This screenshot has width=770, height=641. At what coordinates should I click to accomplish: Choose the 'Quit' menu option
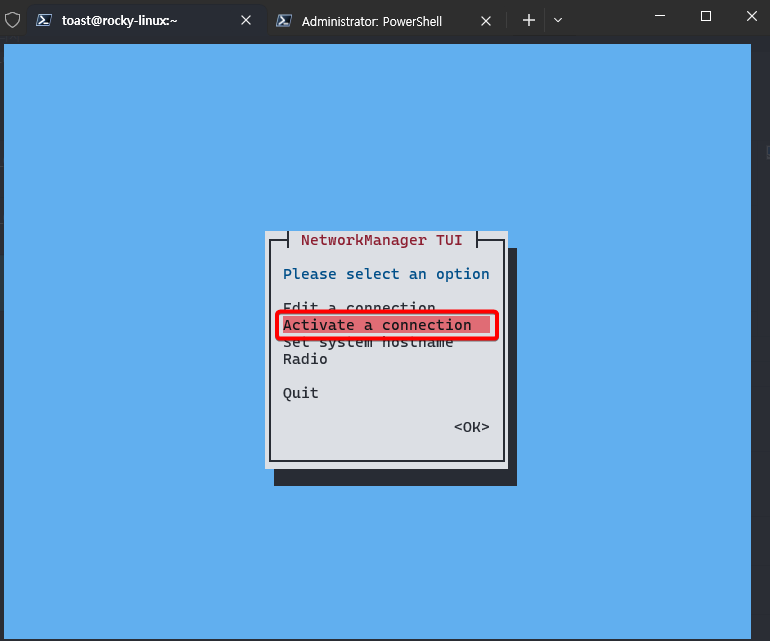coord(301,393)
